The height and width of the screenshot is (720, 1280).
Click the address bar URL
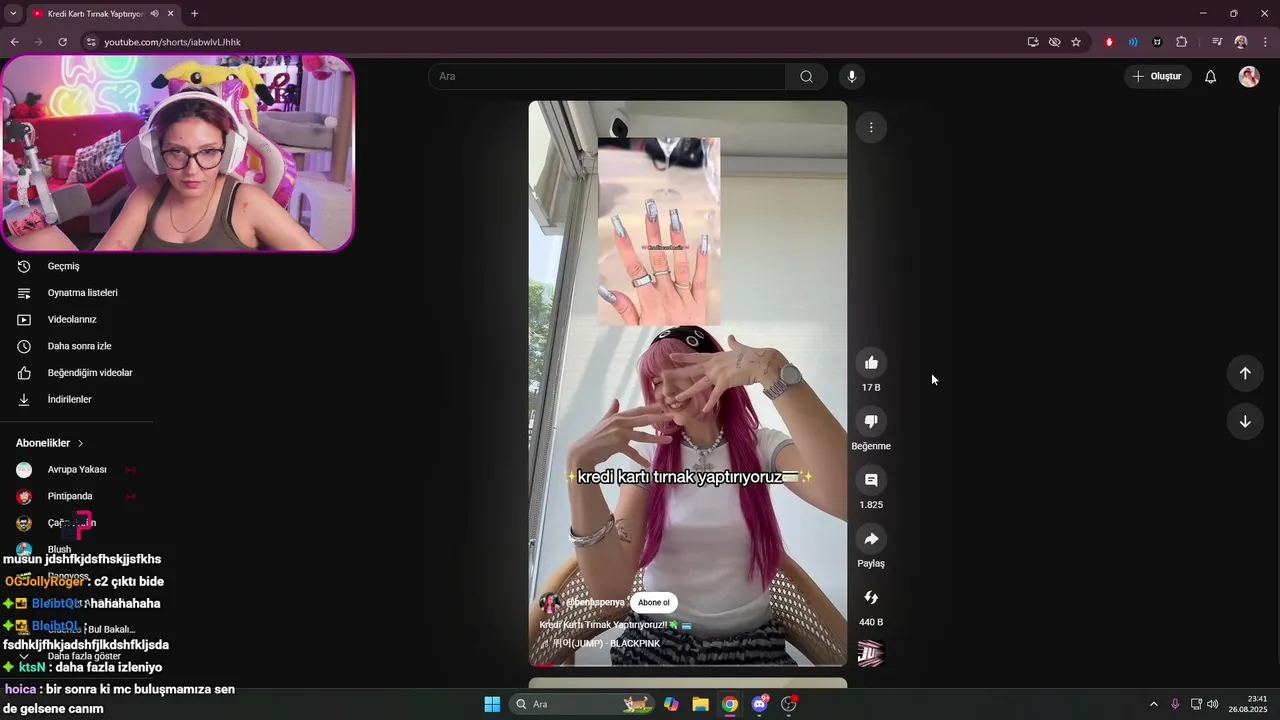click(172, 42)
